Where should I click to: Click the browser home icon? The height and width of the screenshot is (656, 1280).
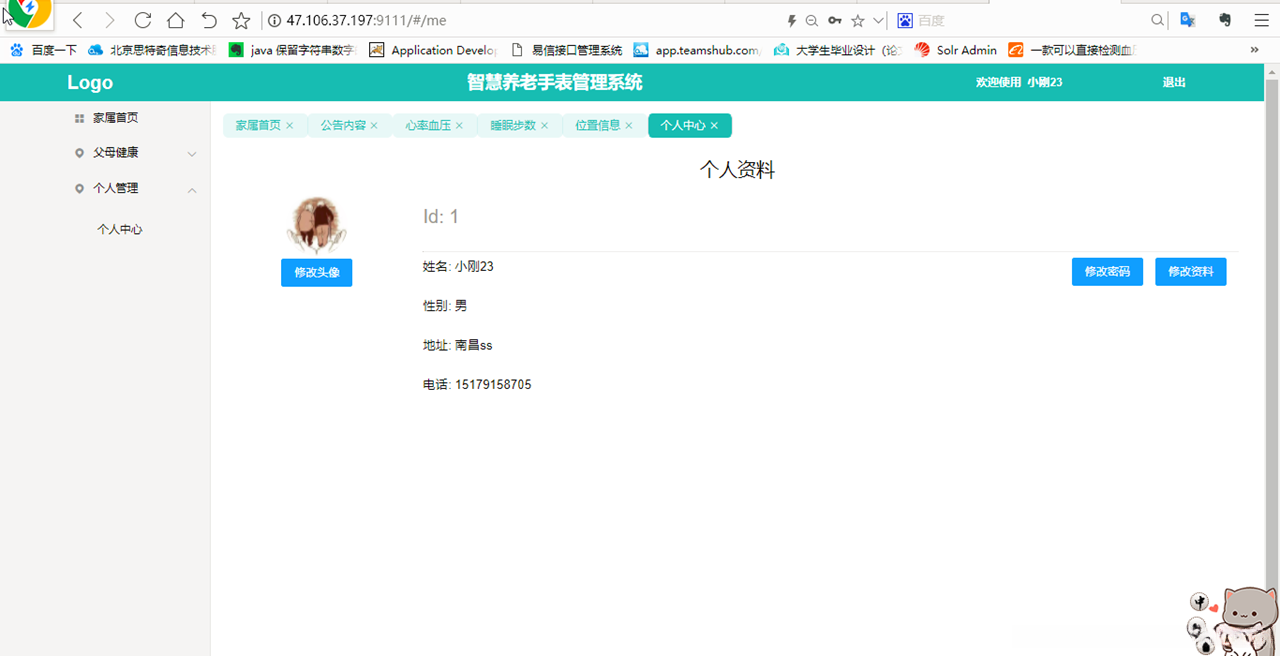coord(174,19)
